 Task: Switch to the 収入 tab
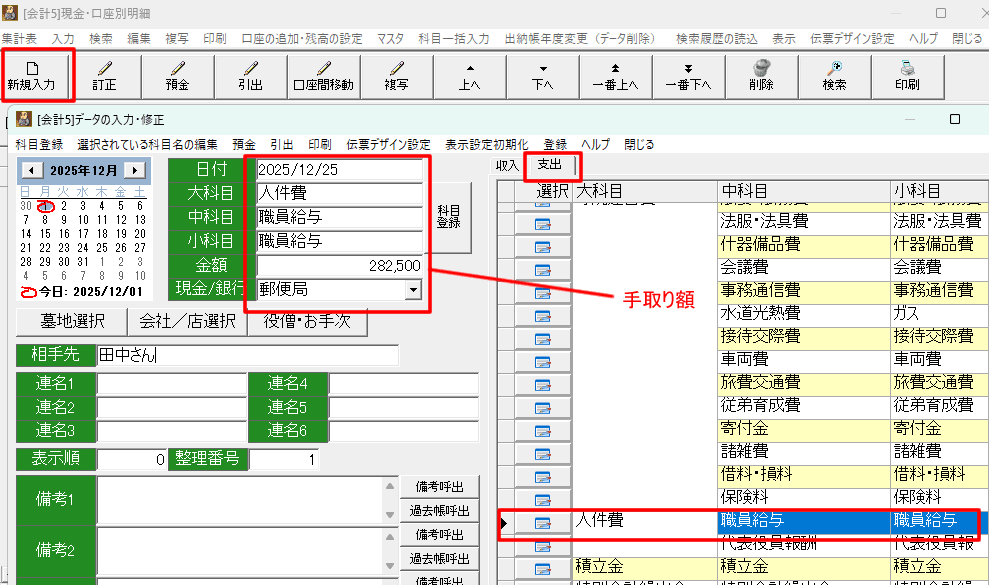507,164
